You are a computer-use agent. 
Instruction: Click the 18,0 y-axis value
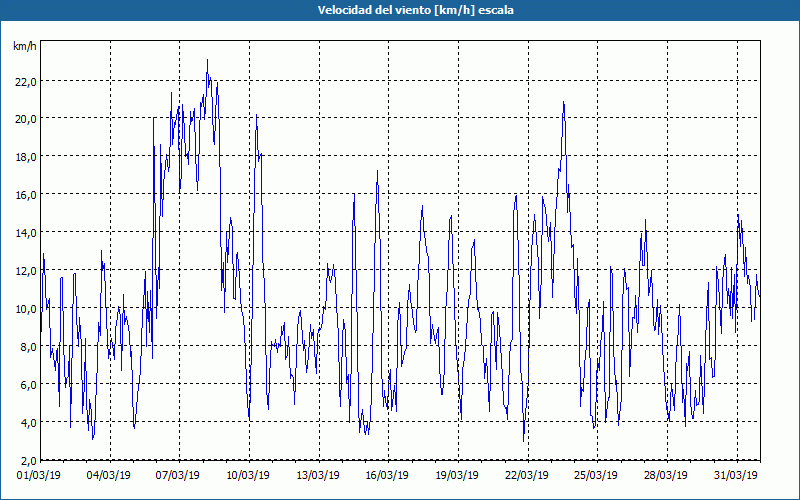[26, 157]
